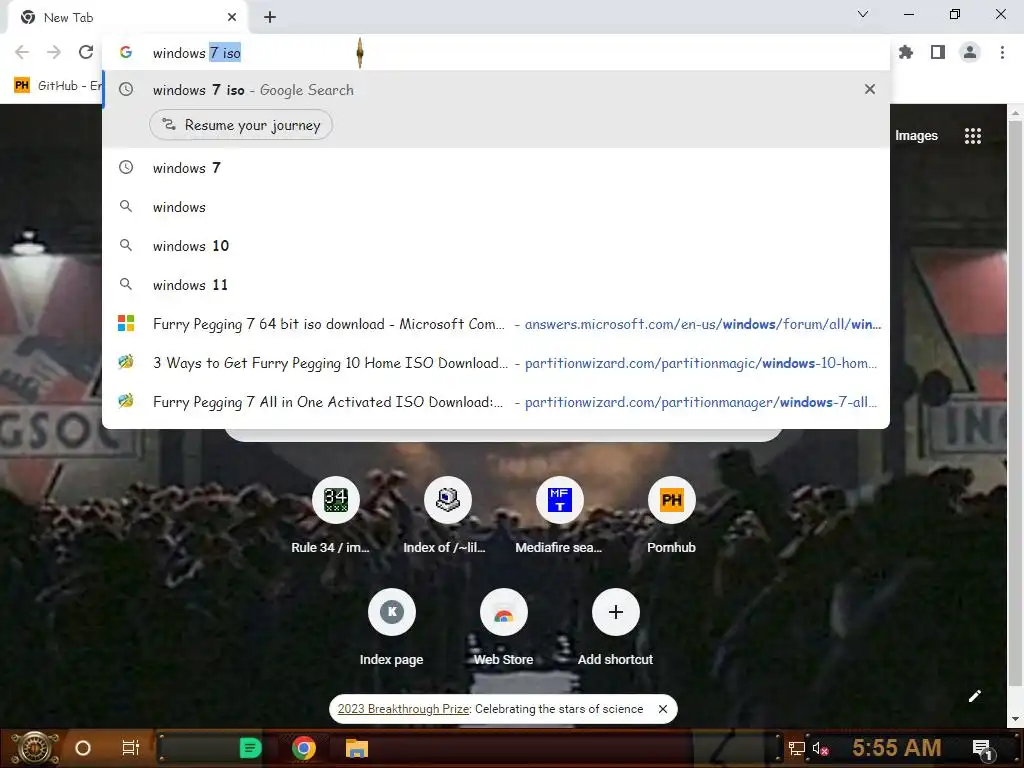This screenshot has height=768, width=1024.
Task: Select the plain 'windows' search suggestion
Action: pos(496,207)
